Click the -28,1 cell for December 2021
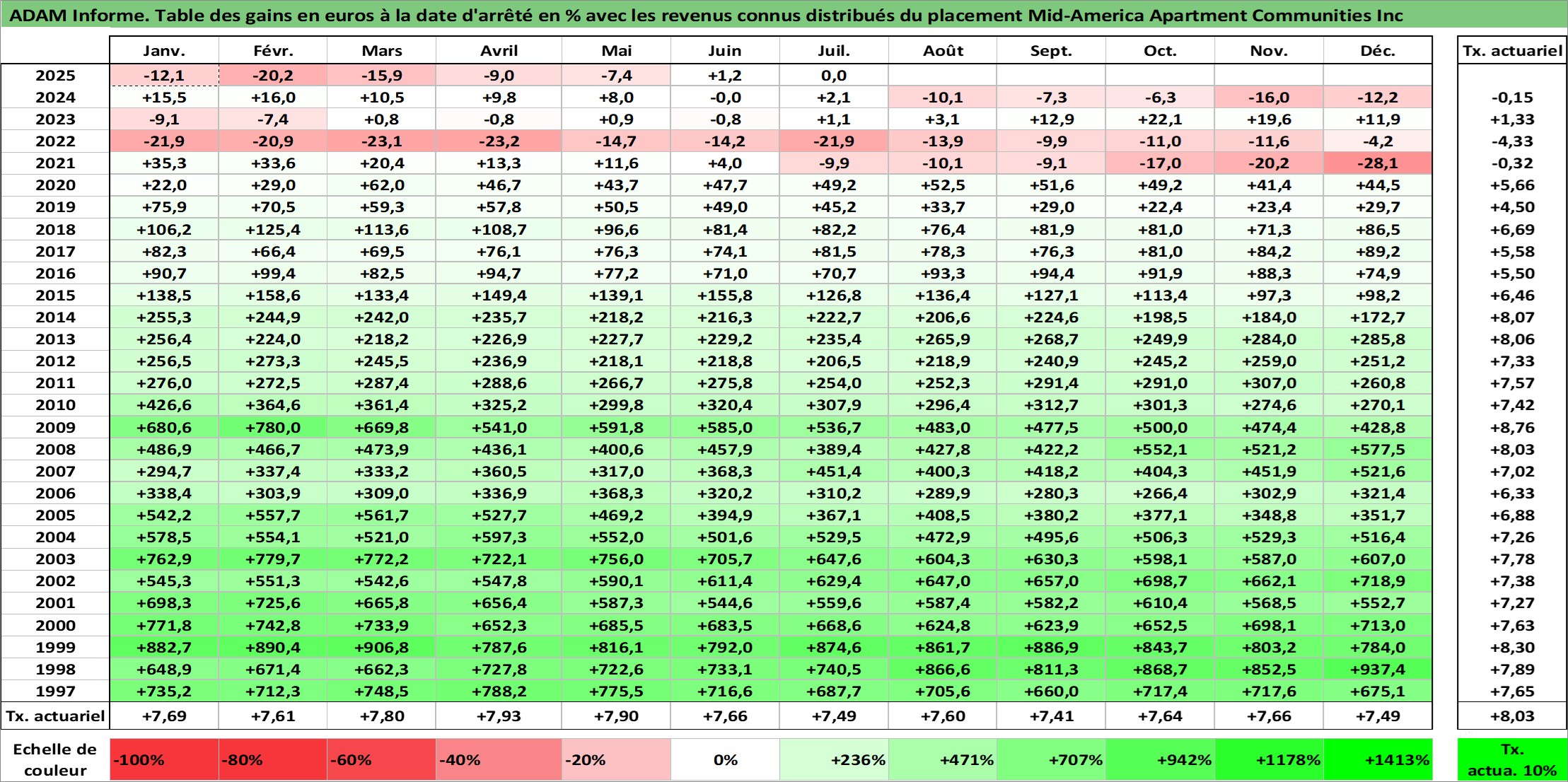This screenshot has height=782, width=1568. point(1378,163)
